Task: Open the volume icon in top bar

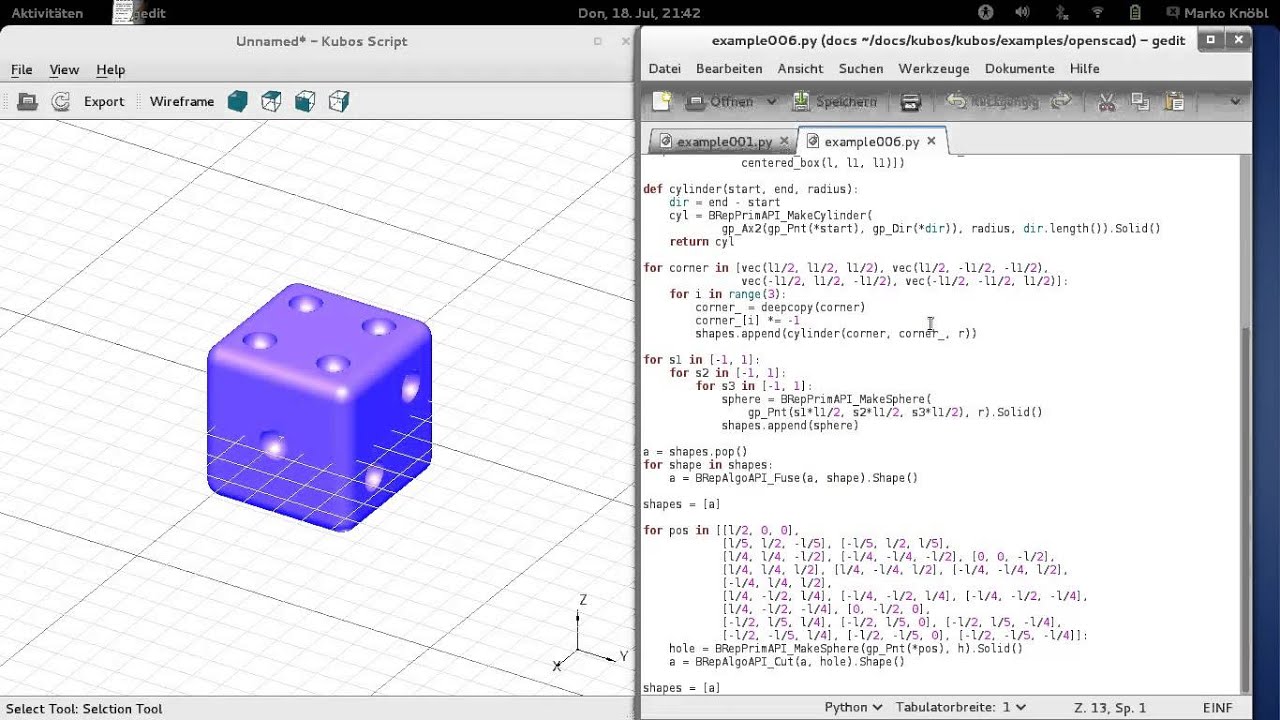Action: tap(1022, 13)
